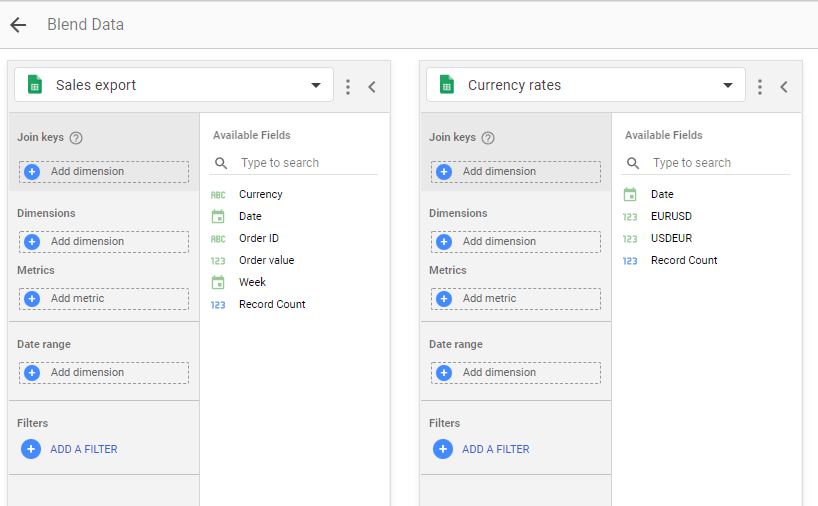818x506 pixels.
Task: Click the Google Sheets icon for Currency rates
Action: (447, 85)
